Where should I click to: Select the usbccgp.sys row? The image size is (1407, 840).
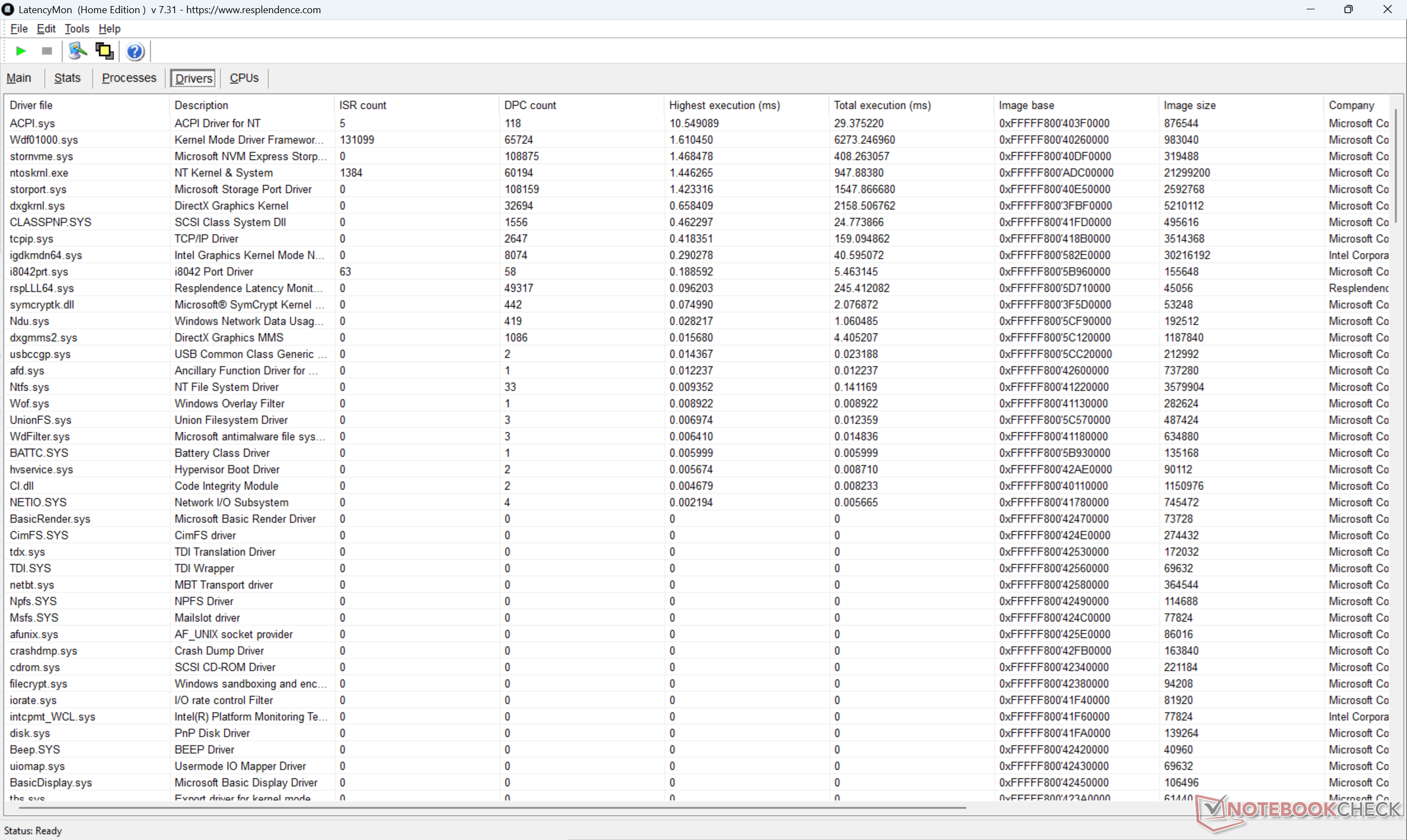point(696,354)
